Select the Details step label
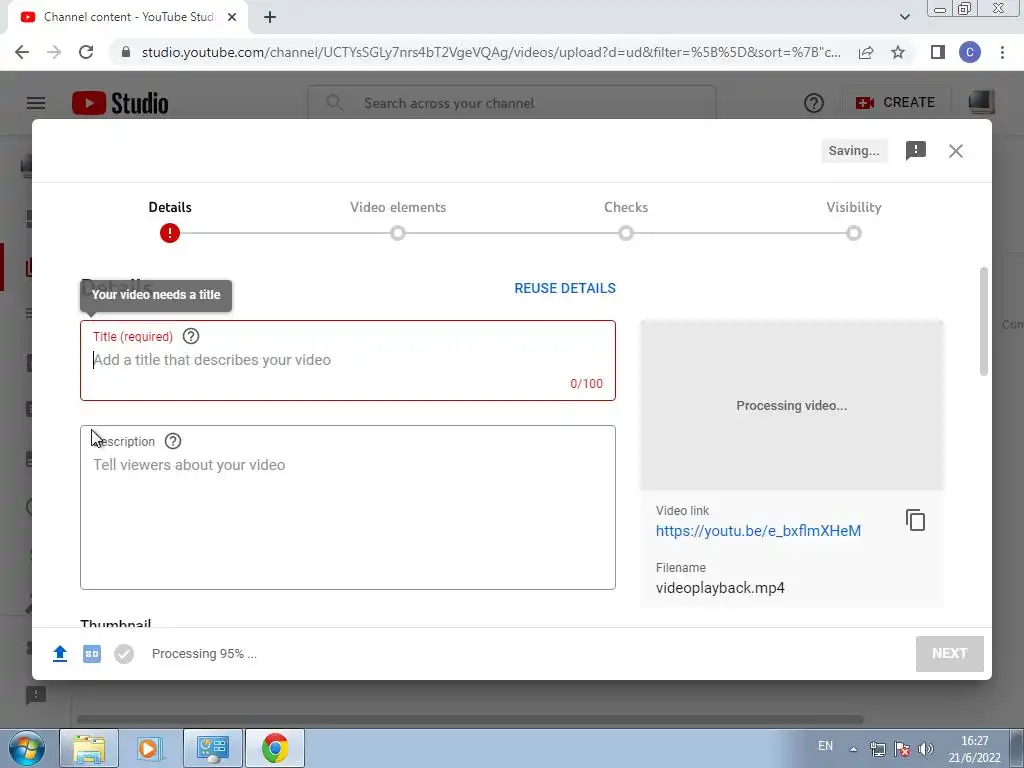 170,207
